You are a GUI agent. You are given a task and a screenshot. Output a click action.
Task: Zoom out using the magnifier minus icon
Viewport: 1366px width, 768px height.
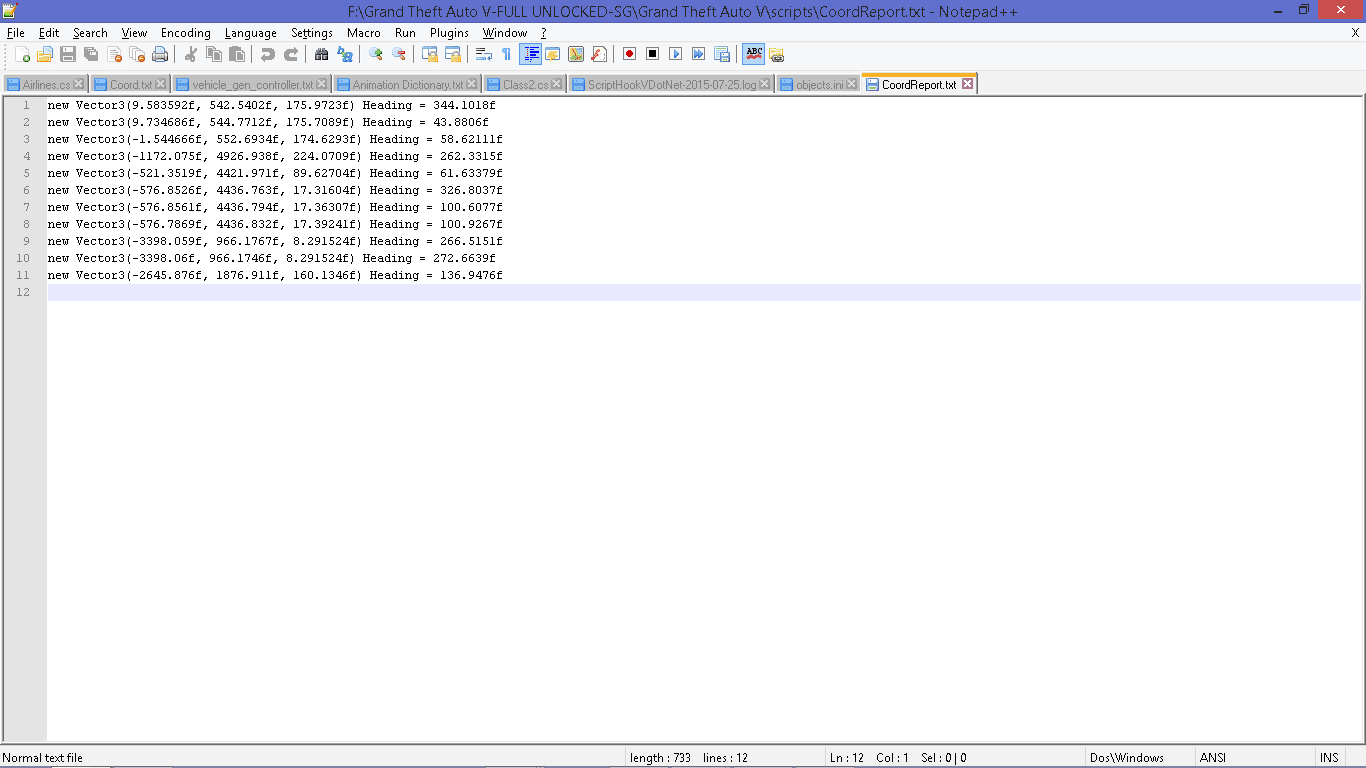click(398, 54)
